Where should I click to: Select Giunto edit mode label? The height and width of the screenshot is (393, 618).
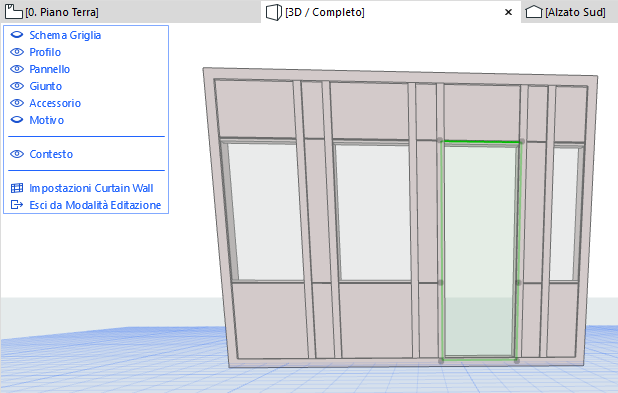[45, 86]
